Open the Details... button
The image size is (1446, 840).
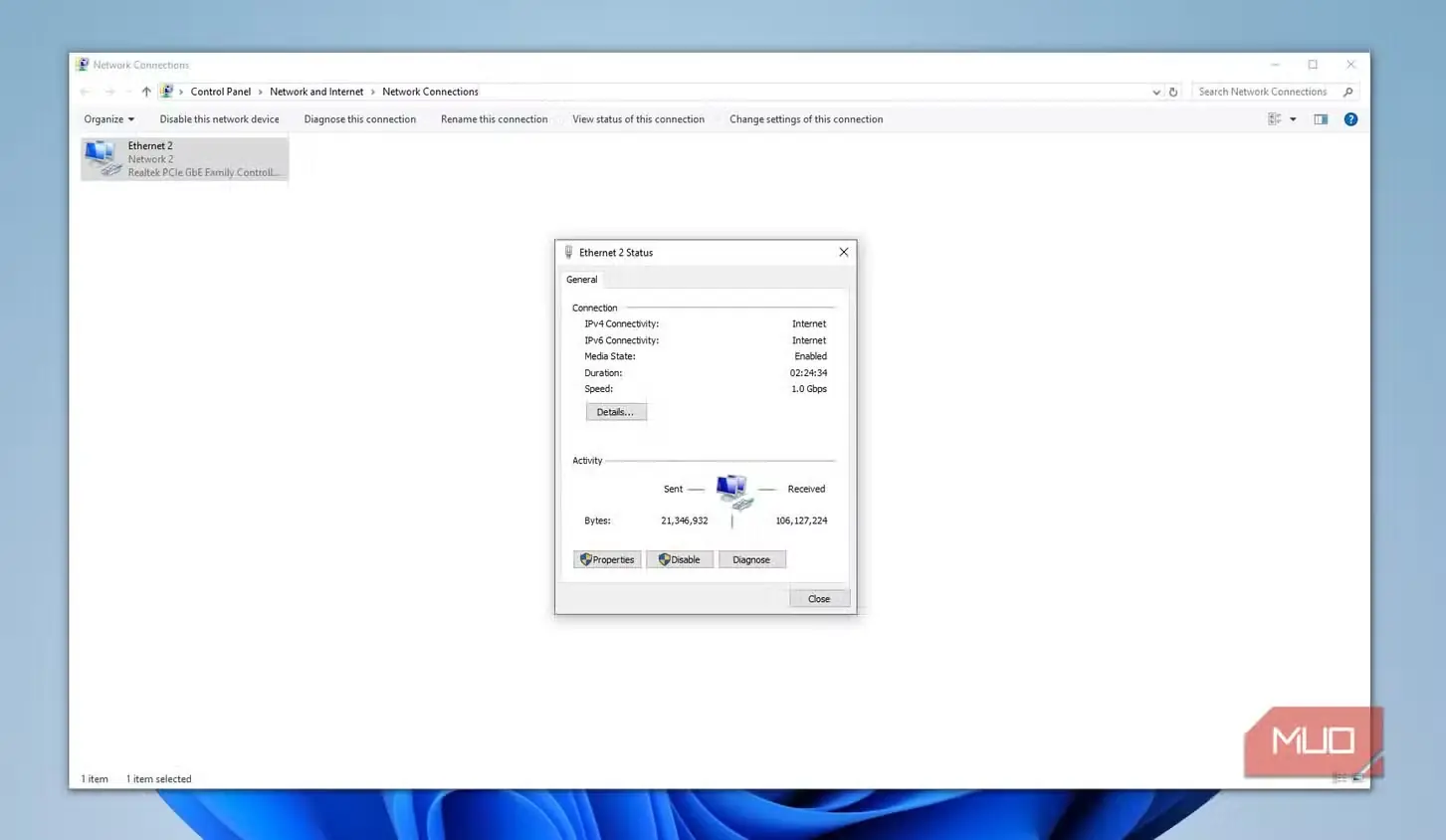[616, 412]
